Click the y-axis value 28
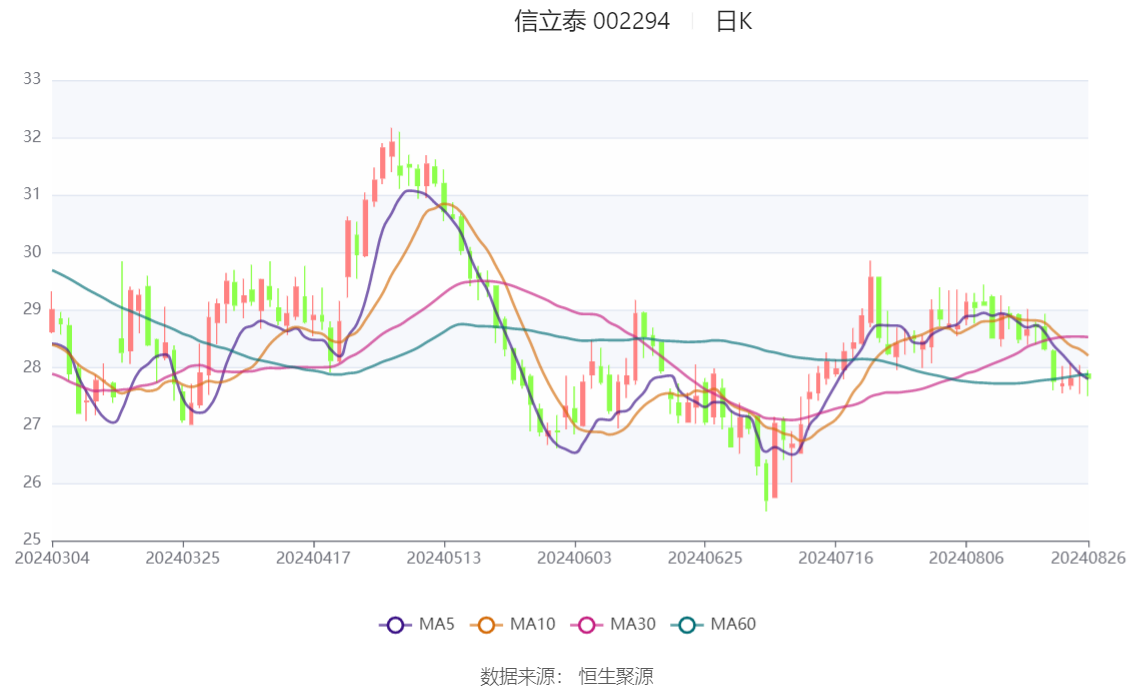The height and width of the screenshot is (689, 1134). click(32, 367)
